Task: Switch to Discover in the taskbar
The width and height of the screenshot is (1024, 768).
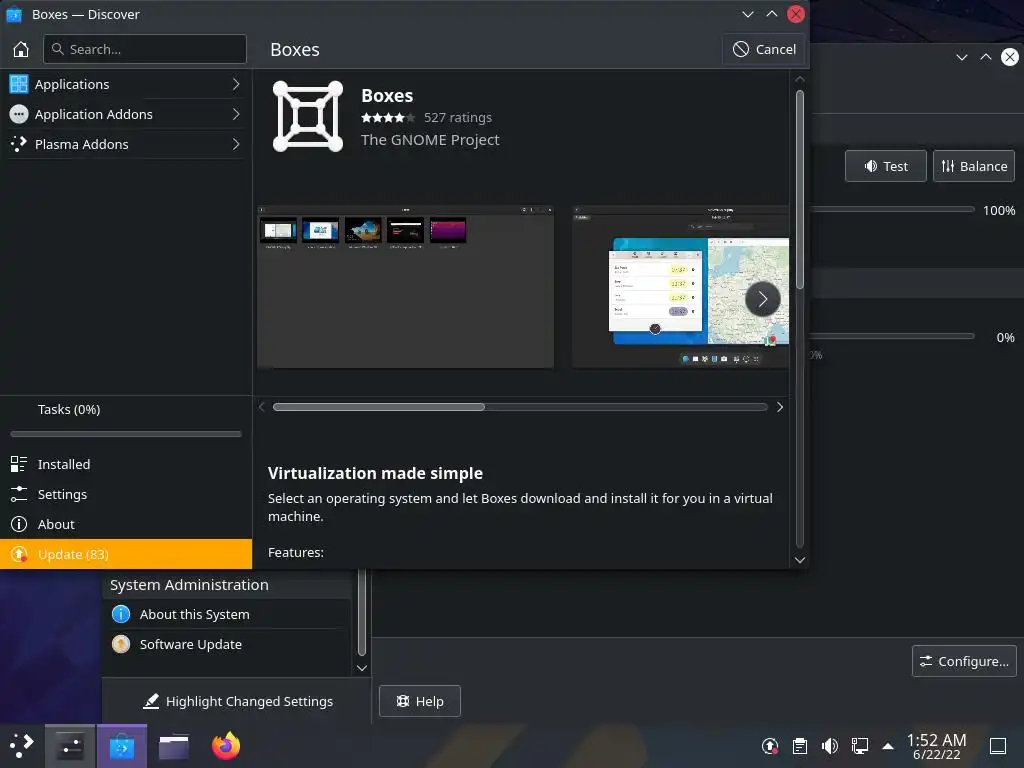Action: (121, 746)
